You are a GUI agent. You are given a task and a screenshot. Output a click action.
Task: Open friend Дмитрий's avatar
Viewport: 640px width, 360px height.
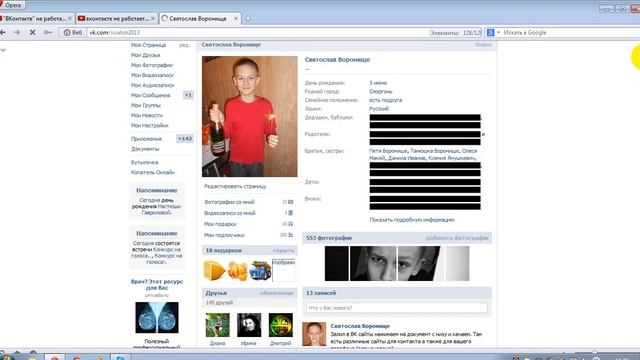click(x=281, y=325)
